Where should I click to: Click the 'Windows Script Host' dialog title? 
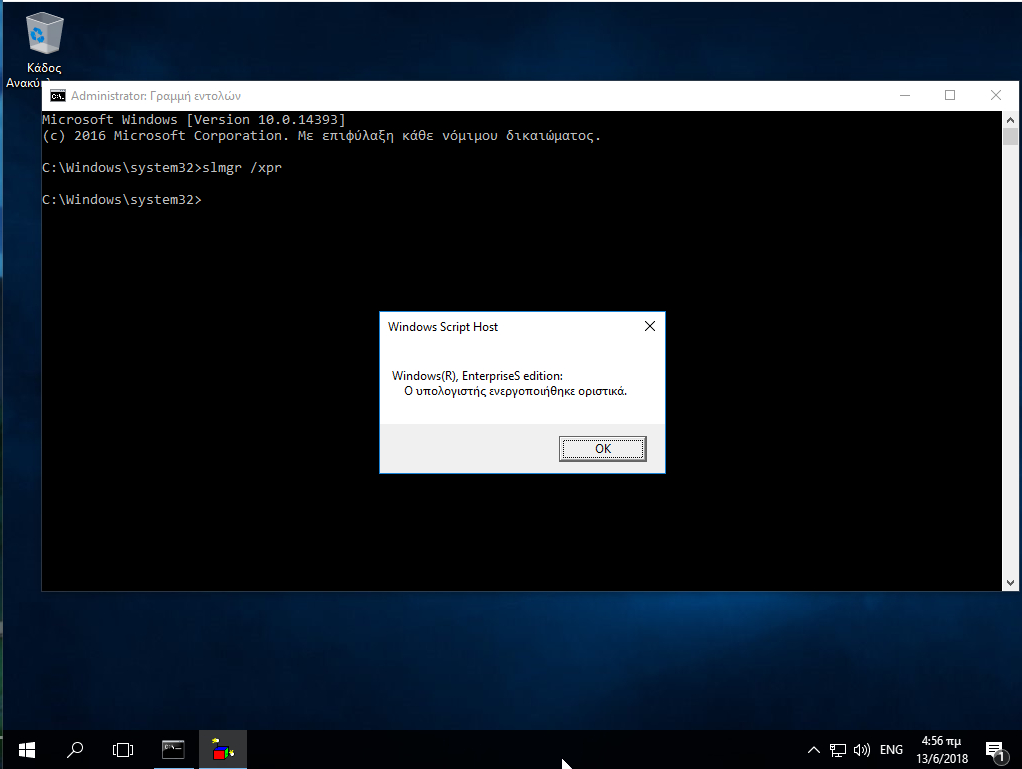pyautogui.click(x=443, y=326)
